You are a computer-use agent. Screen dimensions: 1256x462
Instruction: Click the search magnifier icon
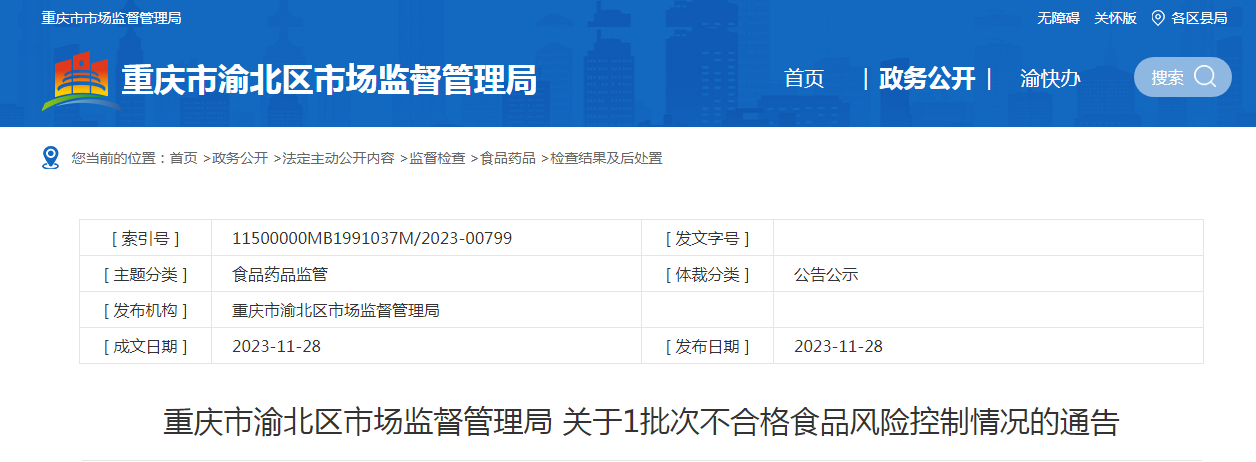click(1206, 77)
